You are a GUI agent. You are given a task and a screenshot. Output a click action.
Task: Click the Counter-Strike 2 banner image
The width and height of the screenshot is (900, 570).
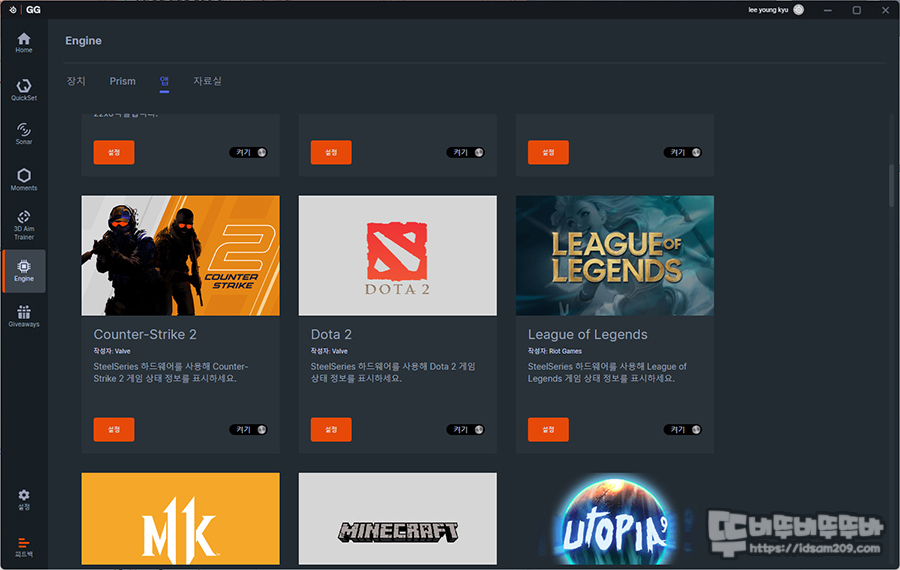pyautogui.click(x=180, y=255)
